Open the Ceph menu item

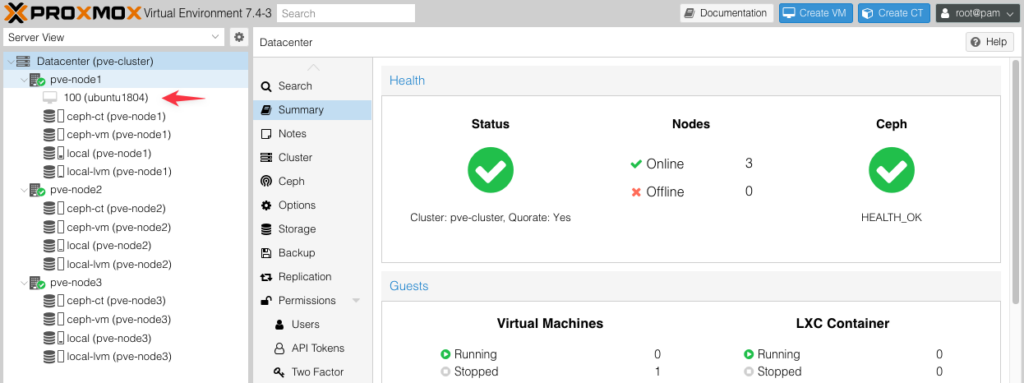(x=312, y=182)
